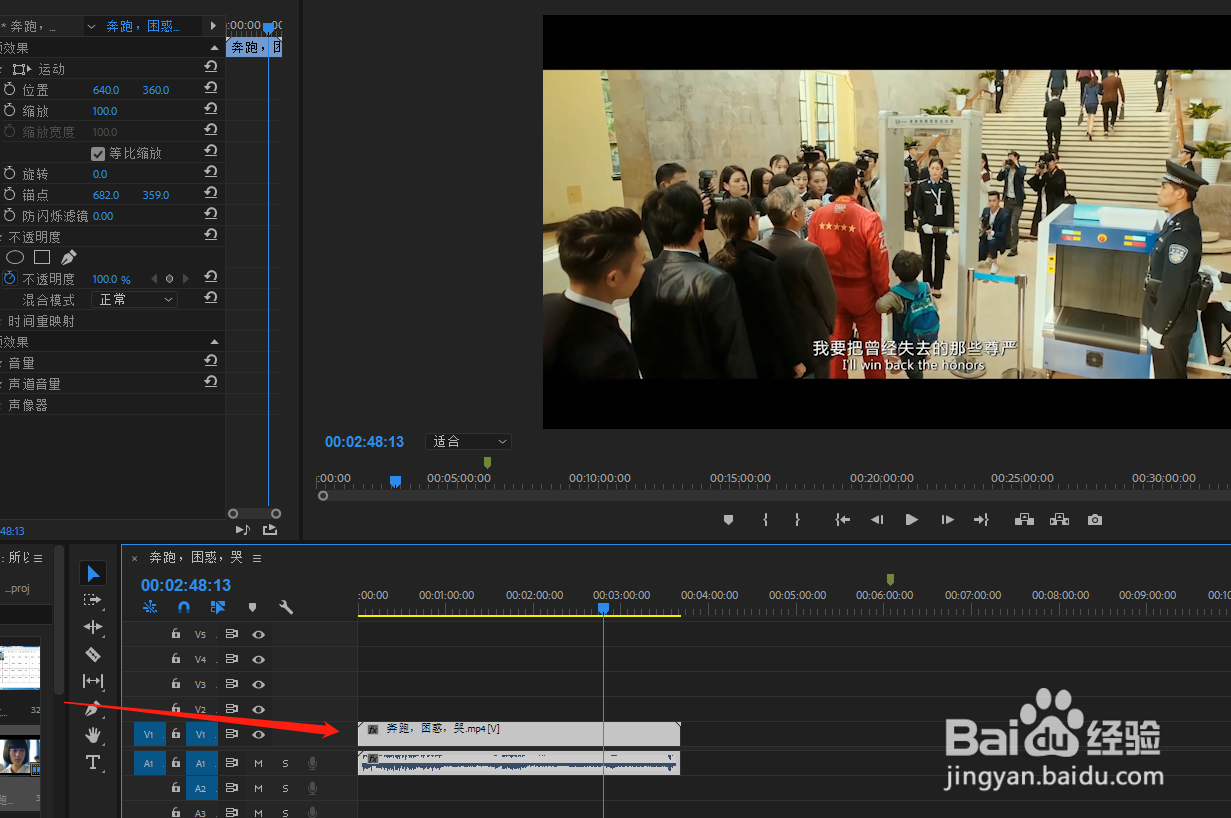Image resolution: width=1231 pixels, height=818 pixels.
Task: Select the Track Select Forward tool
Action: pyautogui.click(x=93, y=600)
